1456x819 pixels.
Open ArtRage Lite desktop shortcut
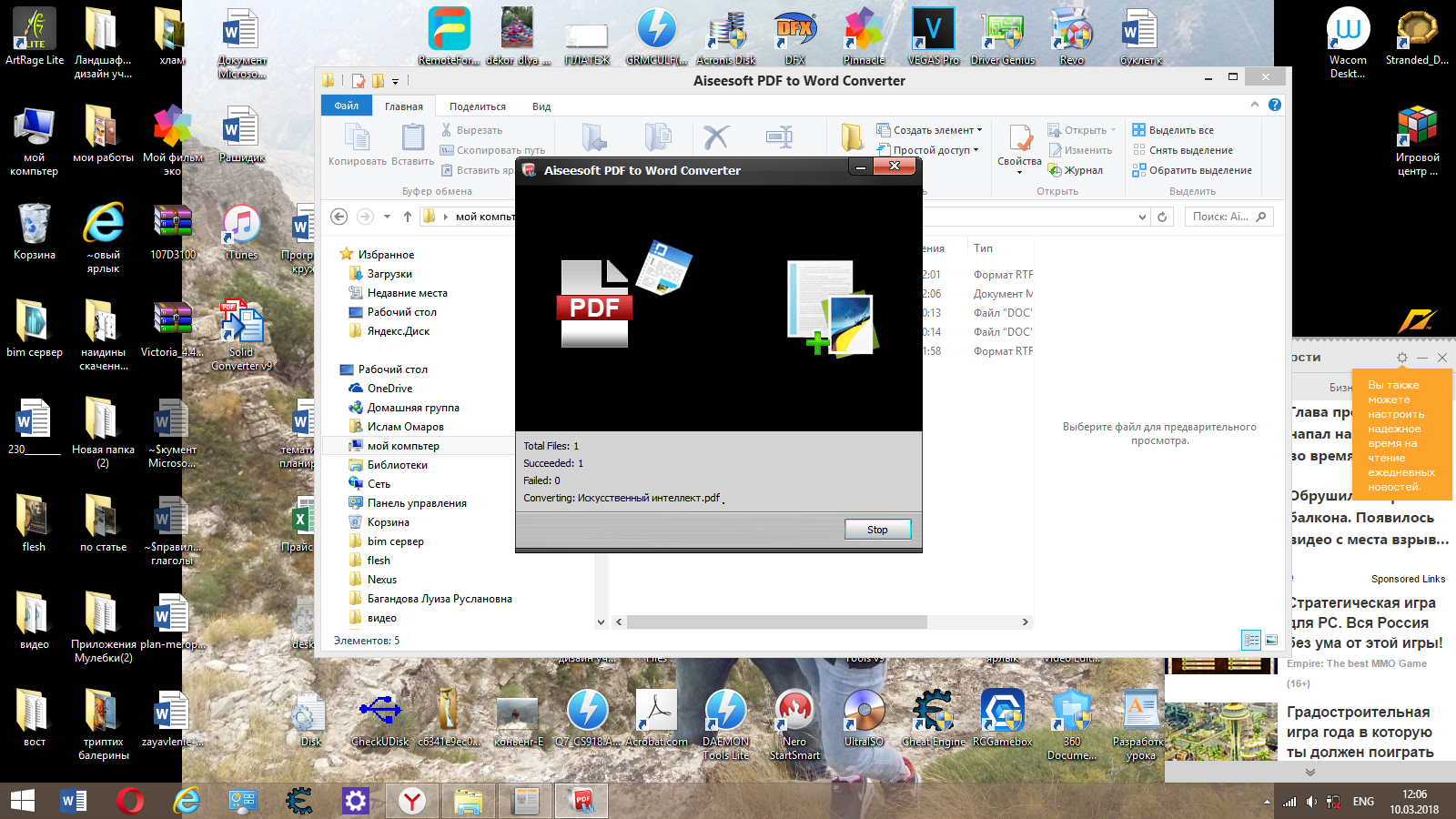coord(35,36)
